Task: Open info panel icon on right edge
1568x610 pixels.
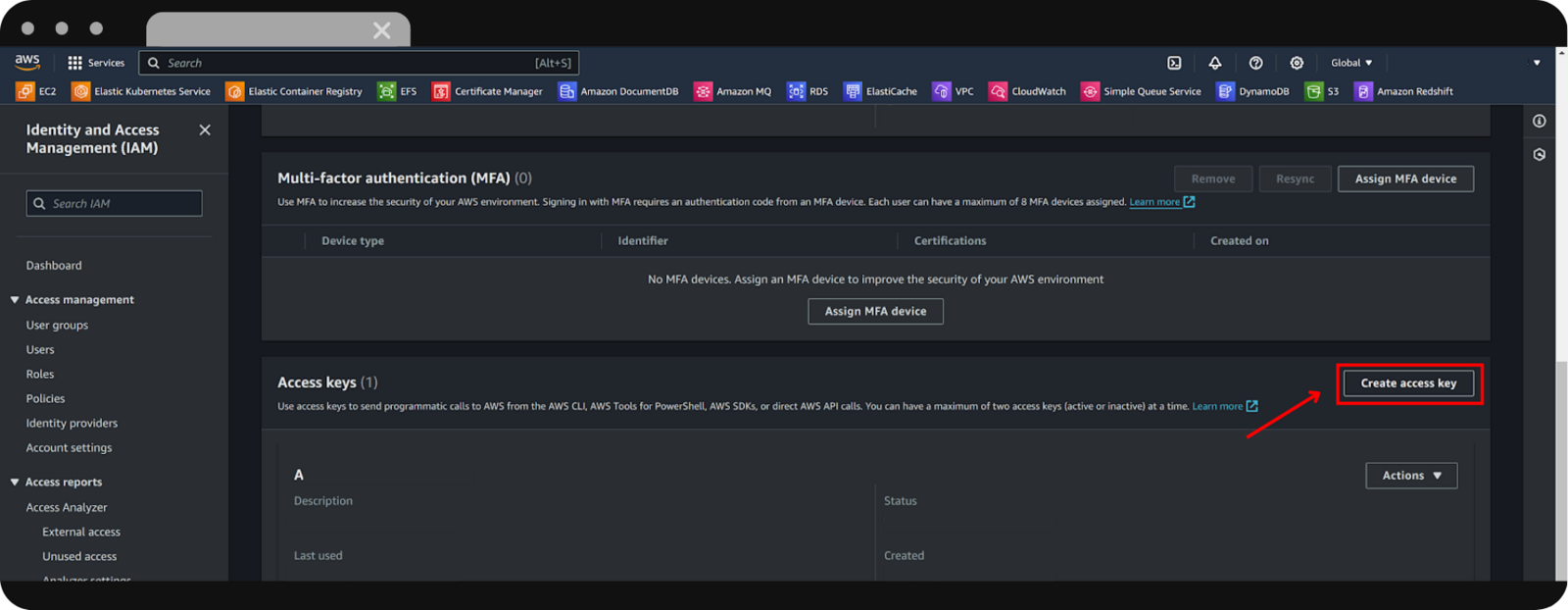Action: (1540, 121)
